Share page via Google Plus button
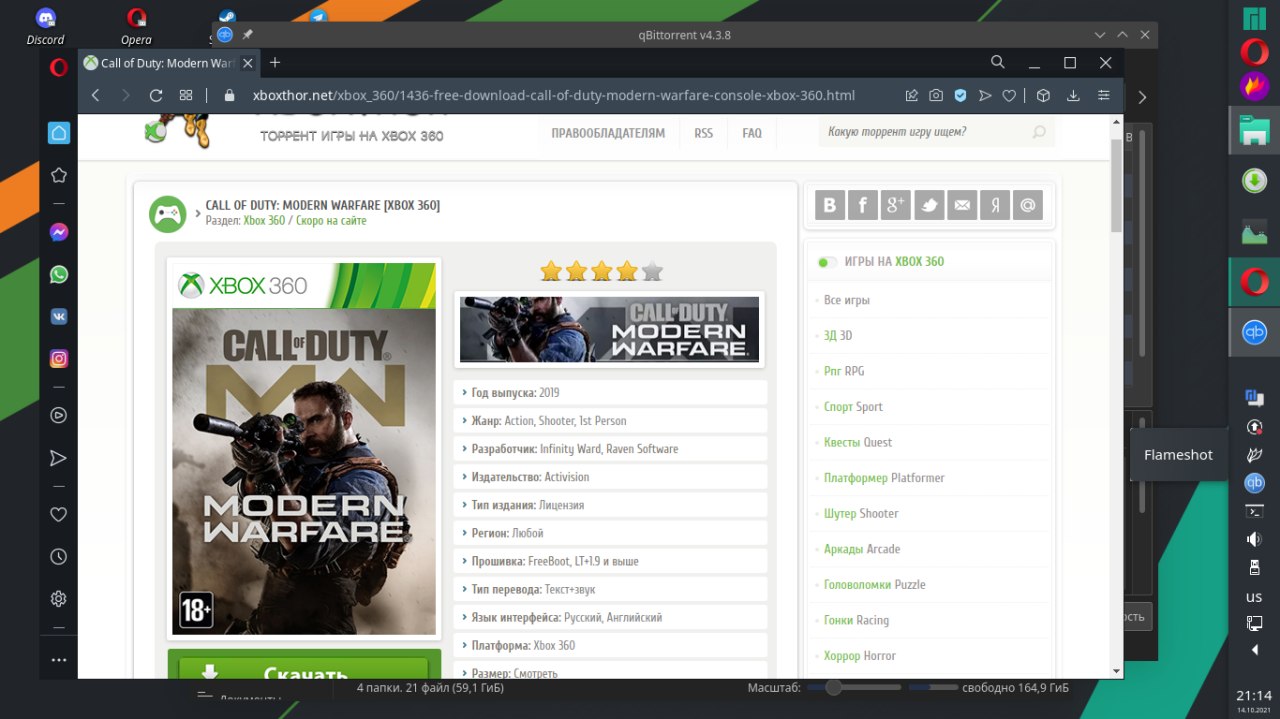The width and height of the screenshot is (1280, 719). click(x=895, y=205)
